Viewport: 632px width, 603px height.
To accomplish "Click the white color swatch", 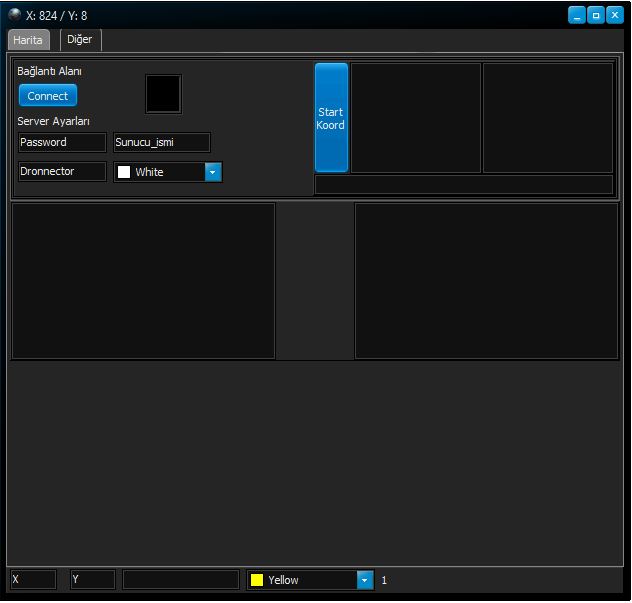I will coord(124,172).
